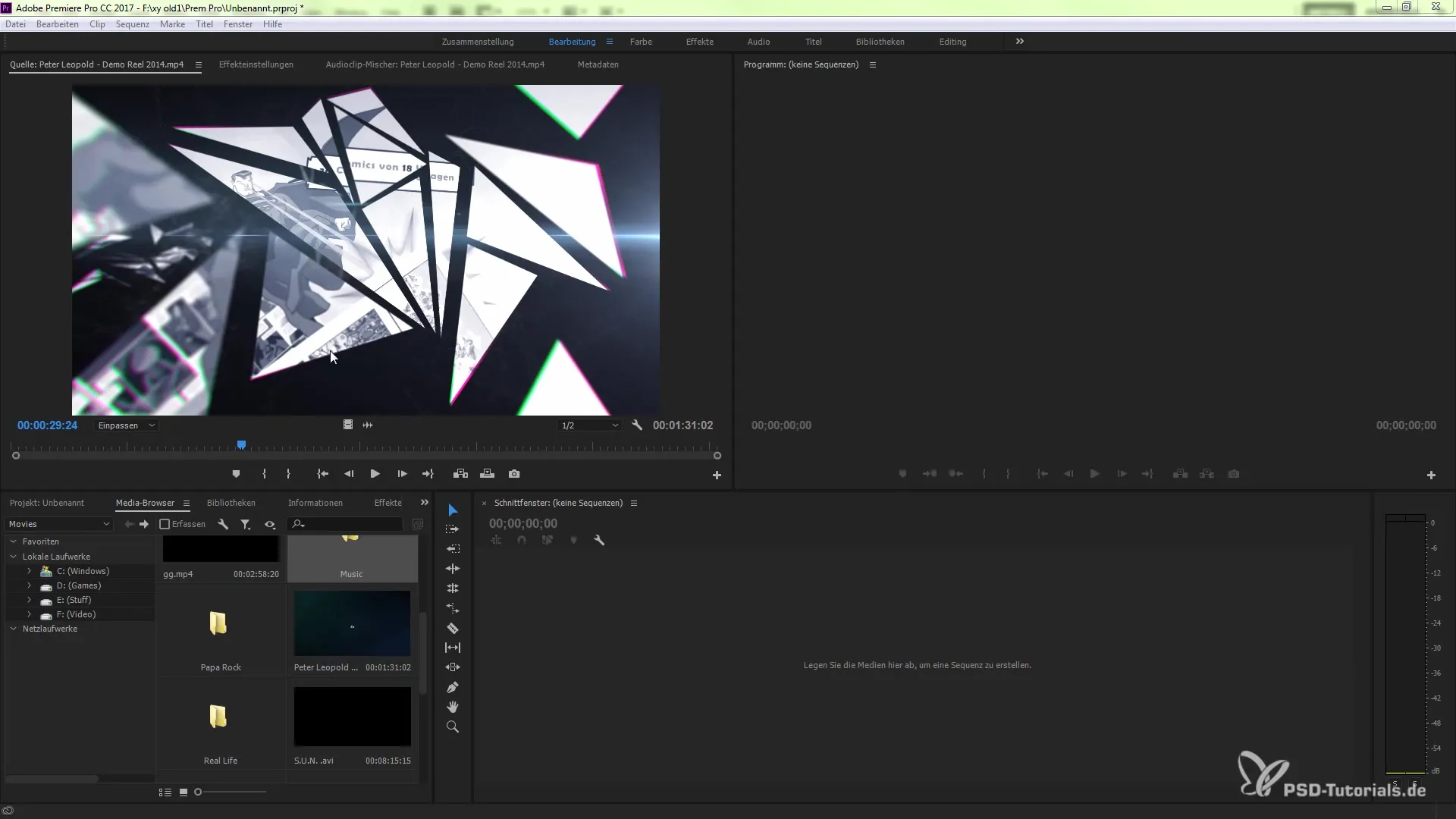The width and height of the screenshot is (1456, 819).
Task: Open the Sequenz menu
Action: click(133, 24)
